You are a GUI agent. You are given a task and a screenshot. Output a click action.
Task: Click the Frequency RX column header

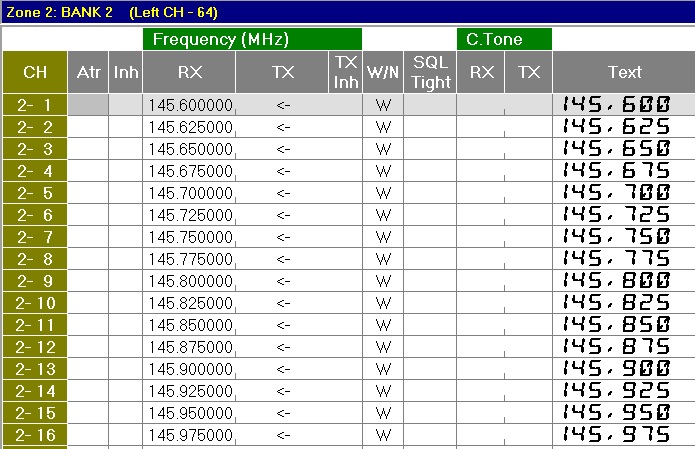click(189, 72)
